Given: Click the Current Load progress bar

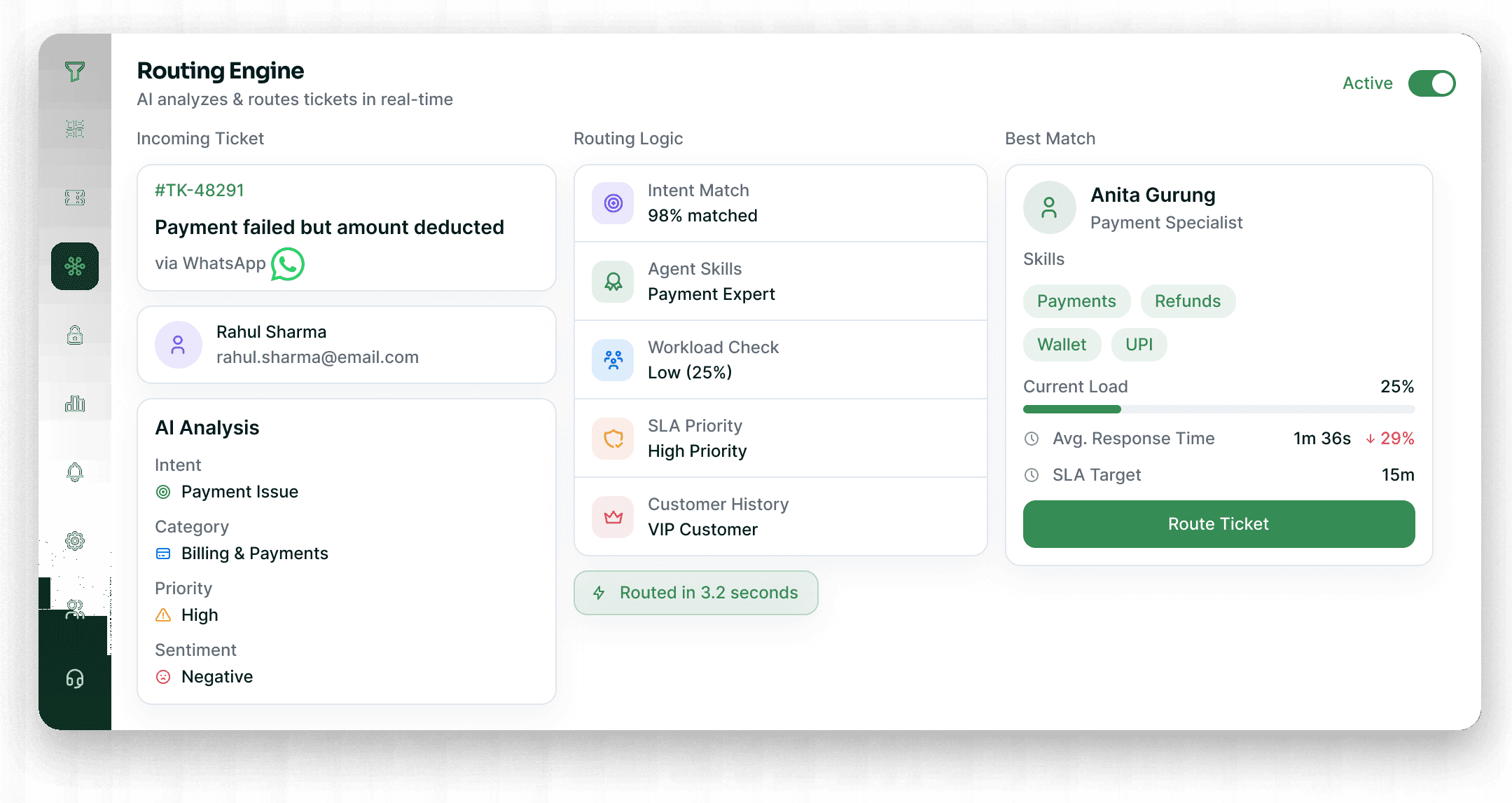Looking at the screenshot, I should [x=1219, y=409].
